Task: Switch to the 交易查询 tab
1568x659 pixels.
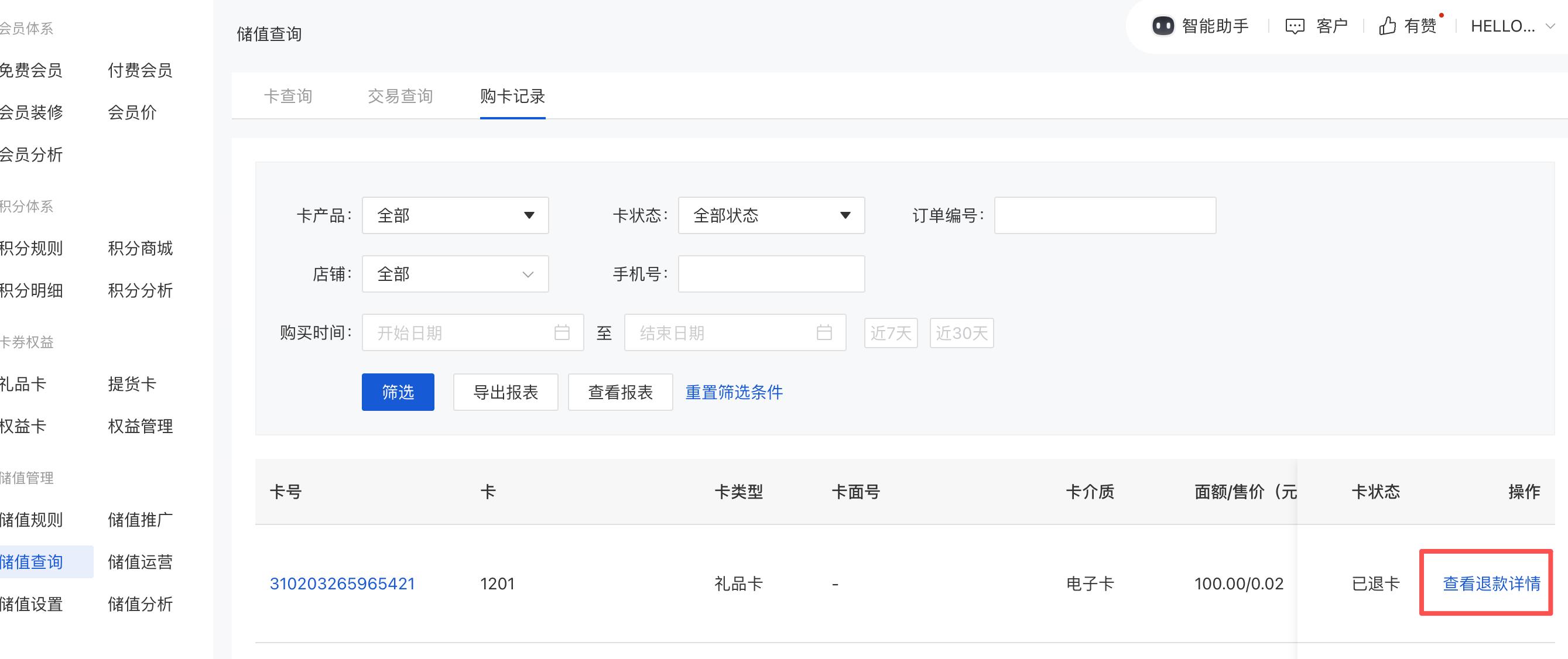Action: click(400, 96)
